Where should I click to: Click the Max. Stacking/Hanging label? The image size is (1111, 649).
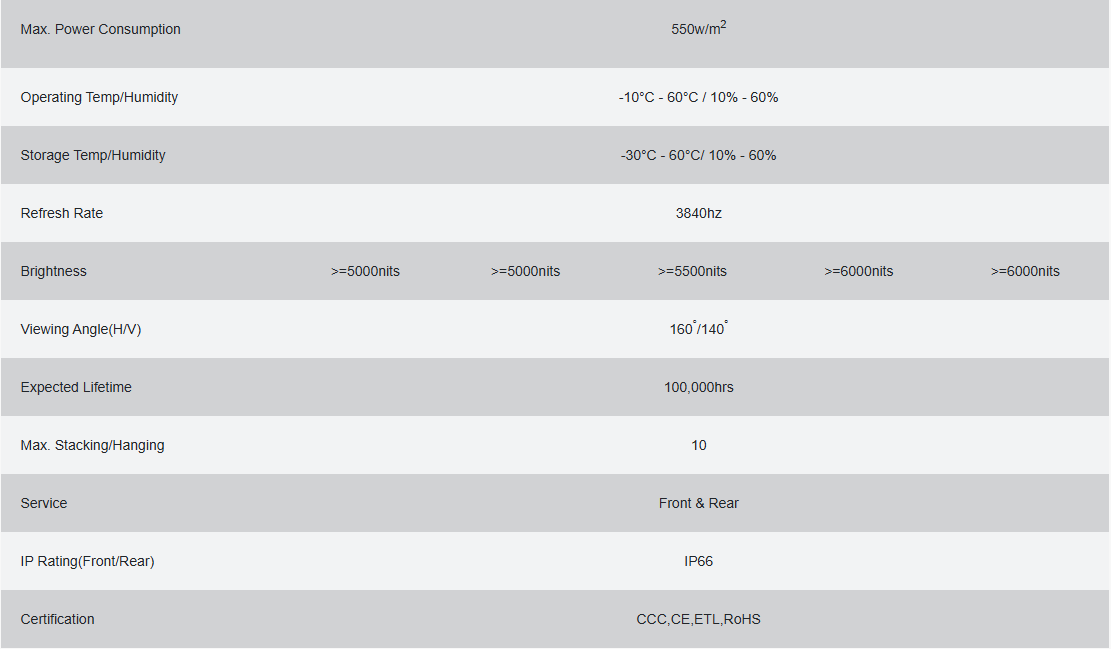click(93, 446)
